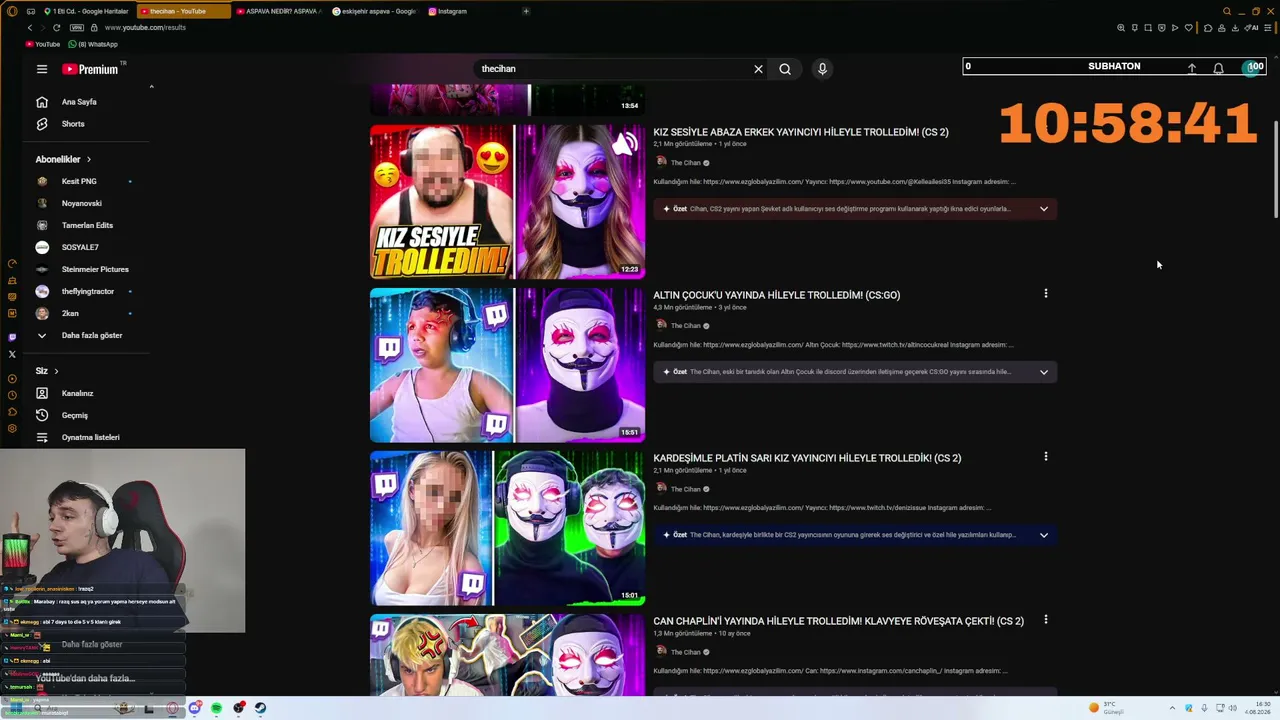Open browser zoom magnifier icon
Image resolution: width=1280 pixels, height=720 pixels.
pos(1121,28)
